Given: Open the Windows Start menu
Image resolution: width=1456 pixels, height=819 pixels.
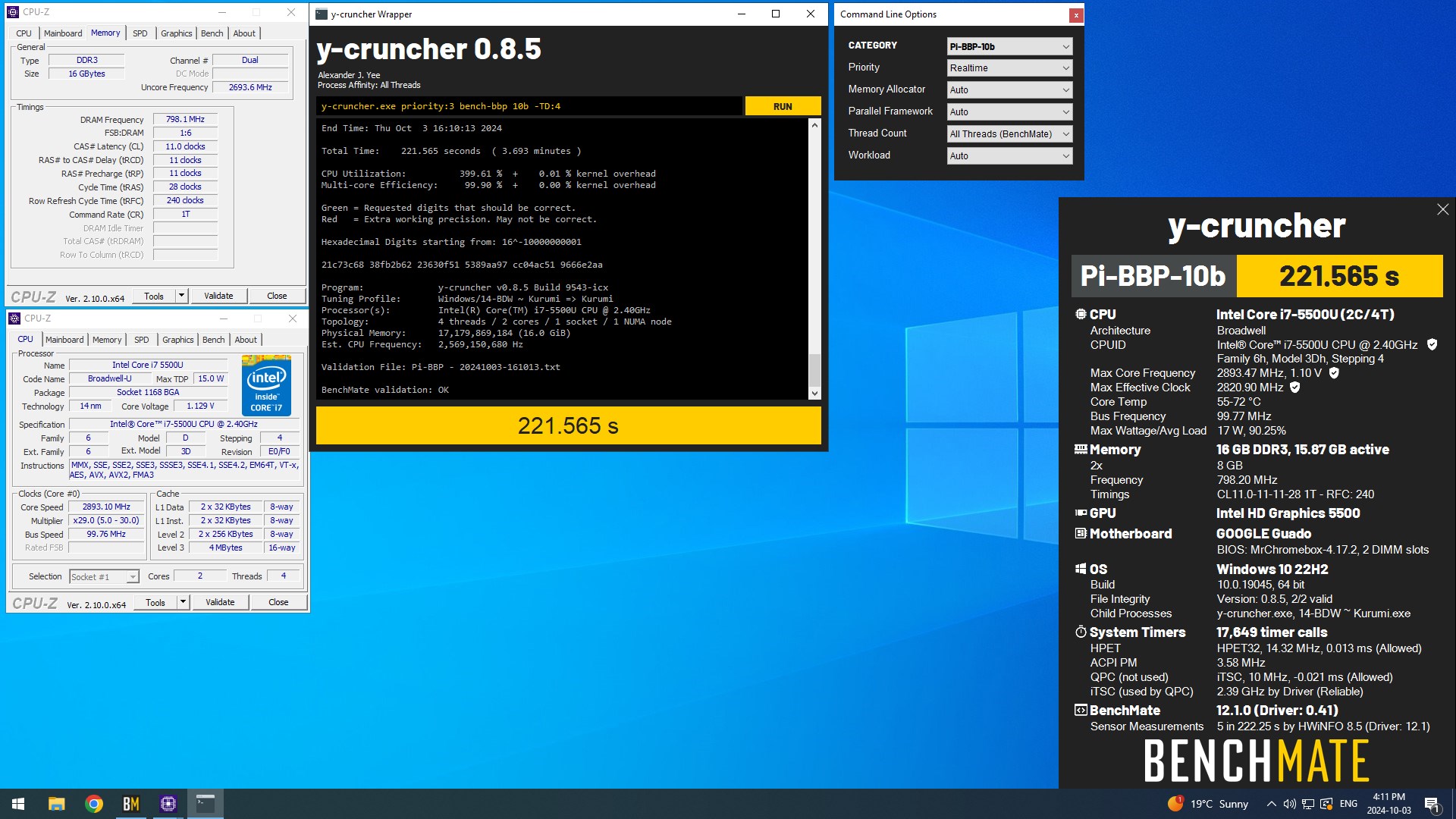Looking at the screenshot, I should (18, 804).
